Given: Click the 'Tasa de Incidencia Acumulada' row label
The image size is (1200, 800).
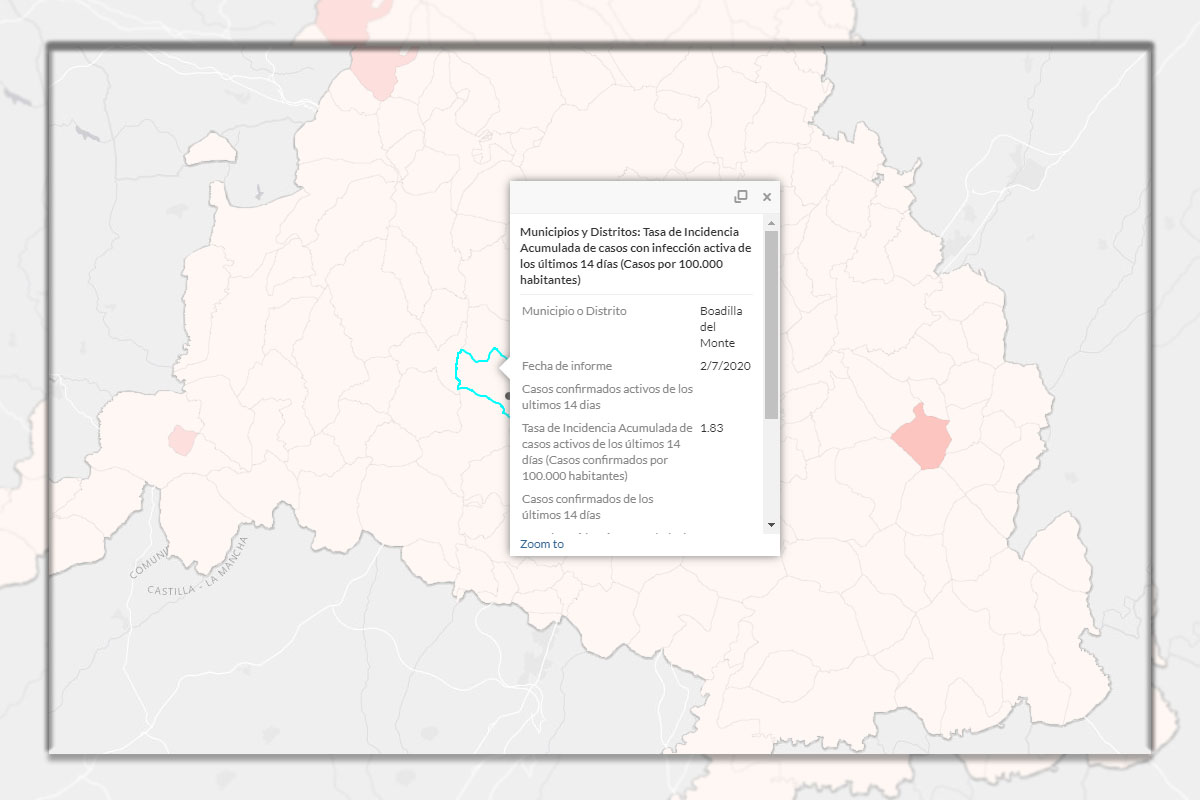Looking at the screenshot, I should [x=607, y=452].
